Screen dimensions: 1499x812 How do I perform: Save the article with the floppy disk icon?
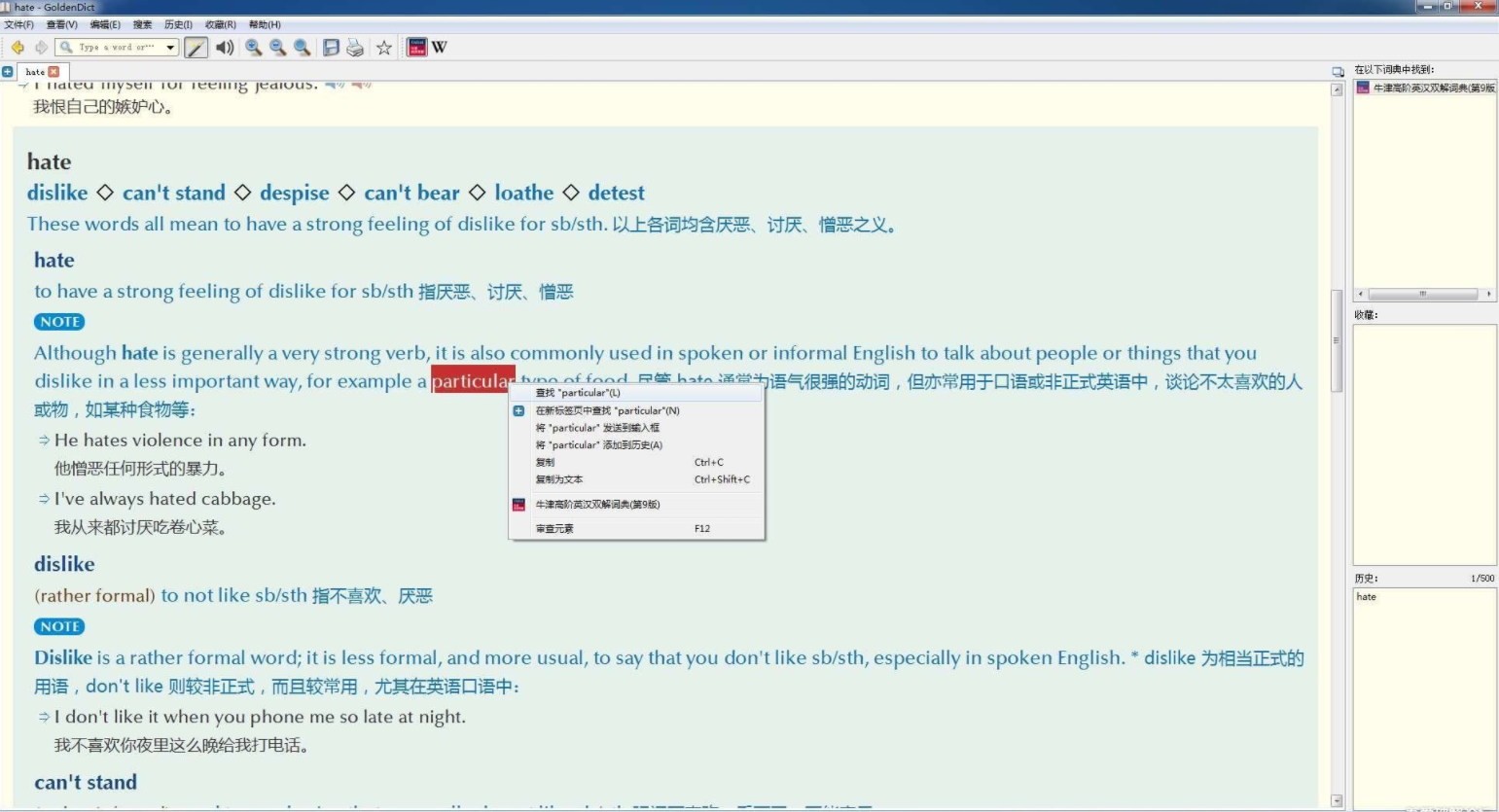pos(331,48)
